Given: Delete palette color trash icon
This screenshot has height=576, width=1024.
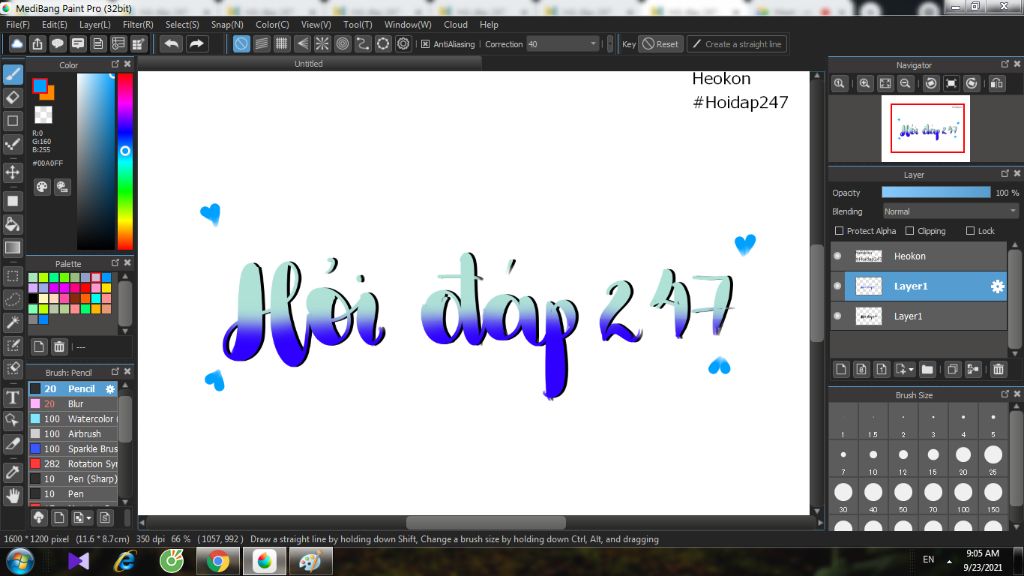Looking at the screenshot, I should [59, 347].
